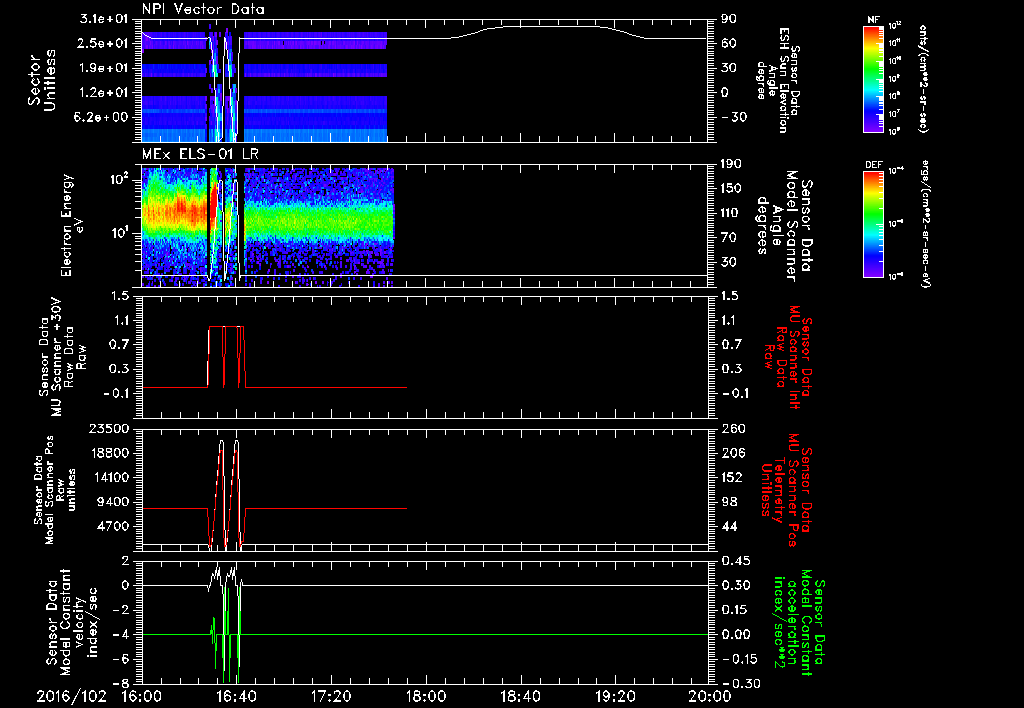1024x708 pixels.
Task: Click the green acceleration trace line
Action: click(425, 634)
